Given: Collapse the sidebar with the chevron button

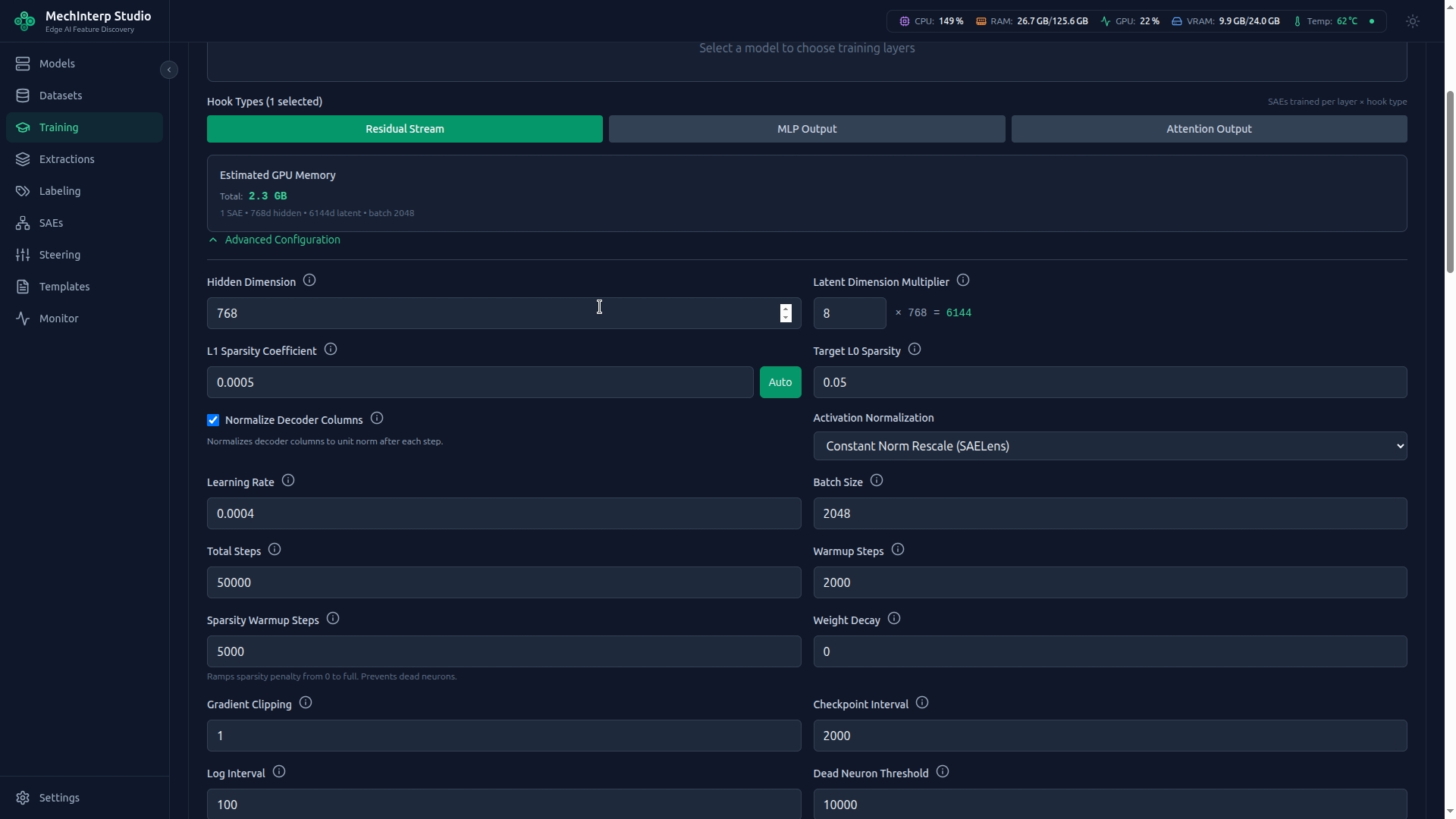Looking at the screenshot, I should (x=169, y=70).
